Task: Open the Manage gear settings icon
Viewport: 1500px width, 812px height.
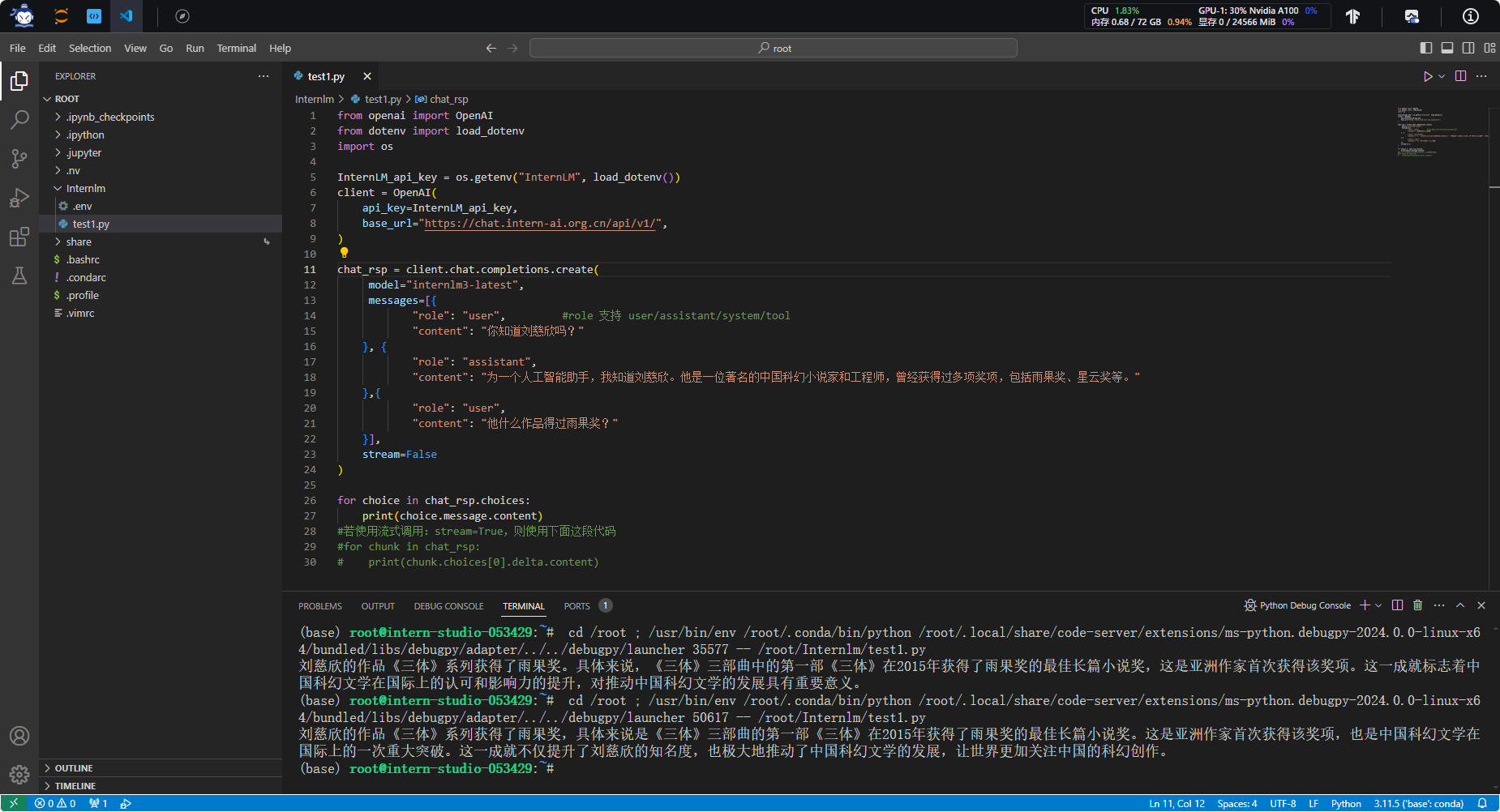Action: pyautogui.click(x=19, y=775)
